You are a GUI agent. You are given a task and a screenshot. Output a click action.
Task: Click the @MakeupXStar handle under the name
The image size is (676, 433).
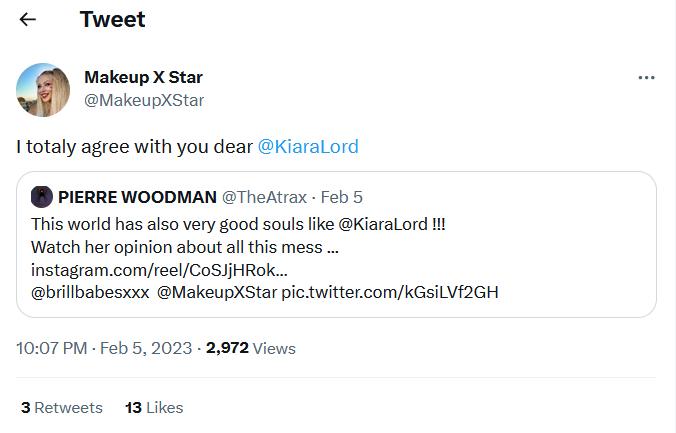pyautogui.click(x=144, y=100)
